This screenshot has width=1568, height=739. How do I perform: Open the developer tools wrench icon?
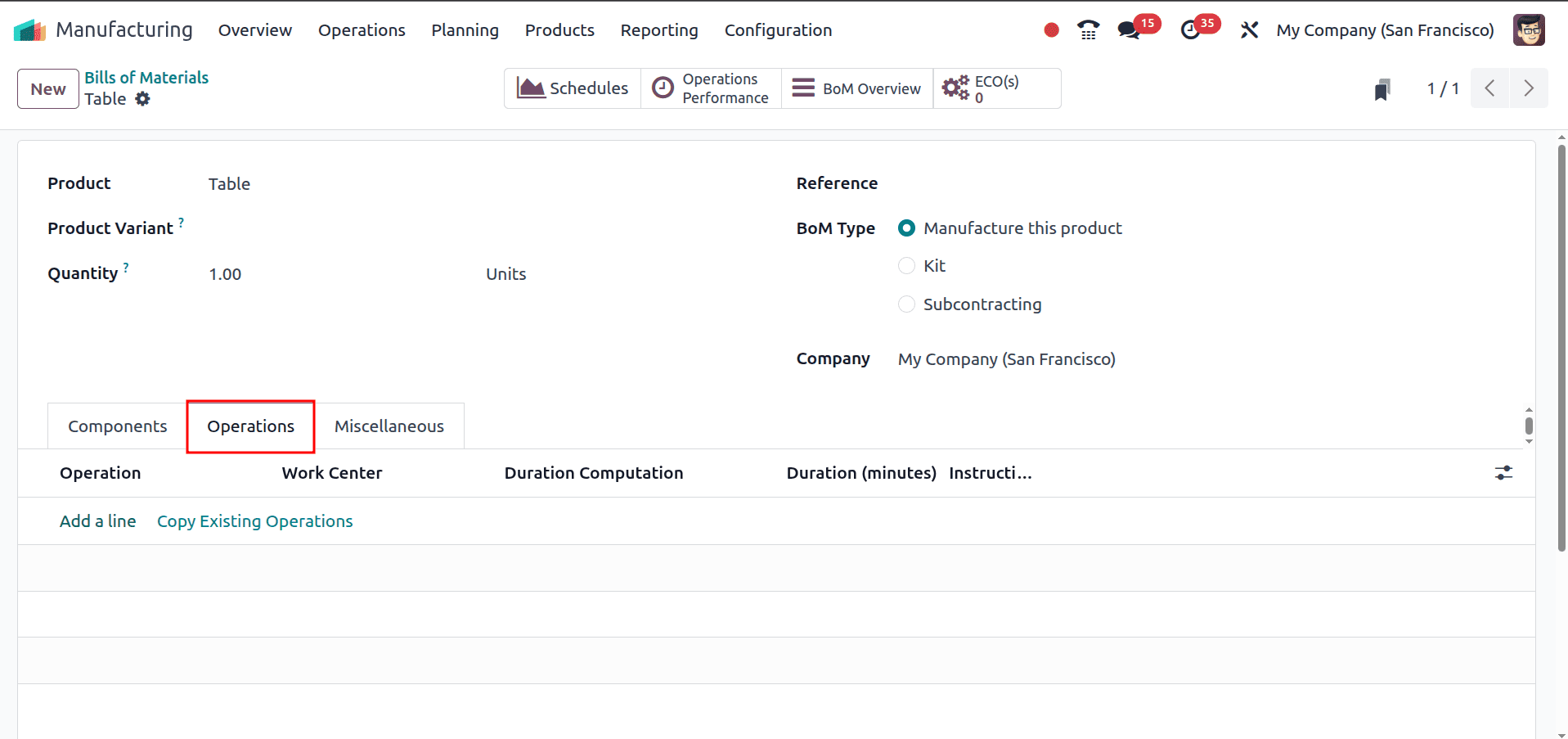(x=1249, y=29)
